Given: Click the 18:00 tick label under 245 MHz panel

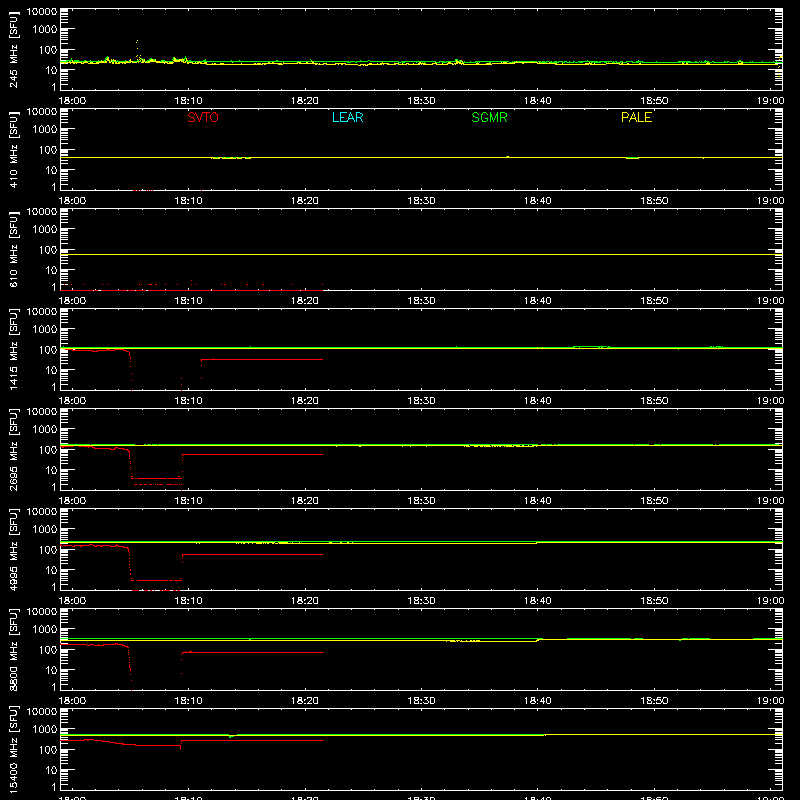Looking at the screenshot, I should 72,101.
